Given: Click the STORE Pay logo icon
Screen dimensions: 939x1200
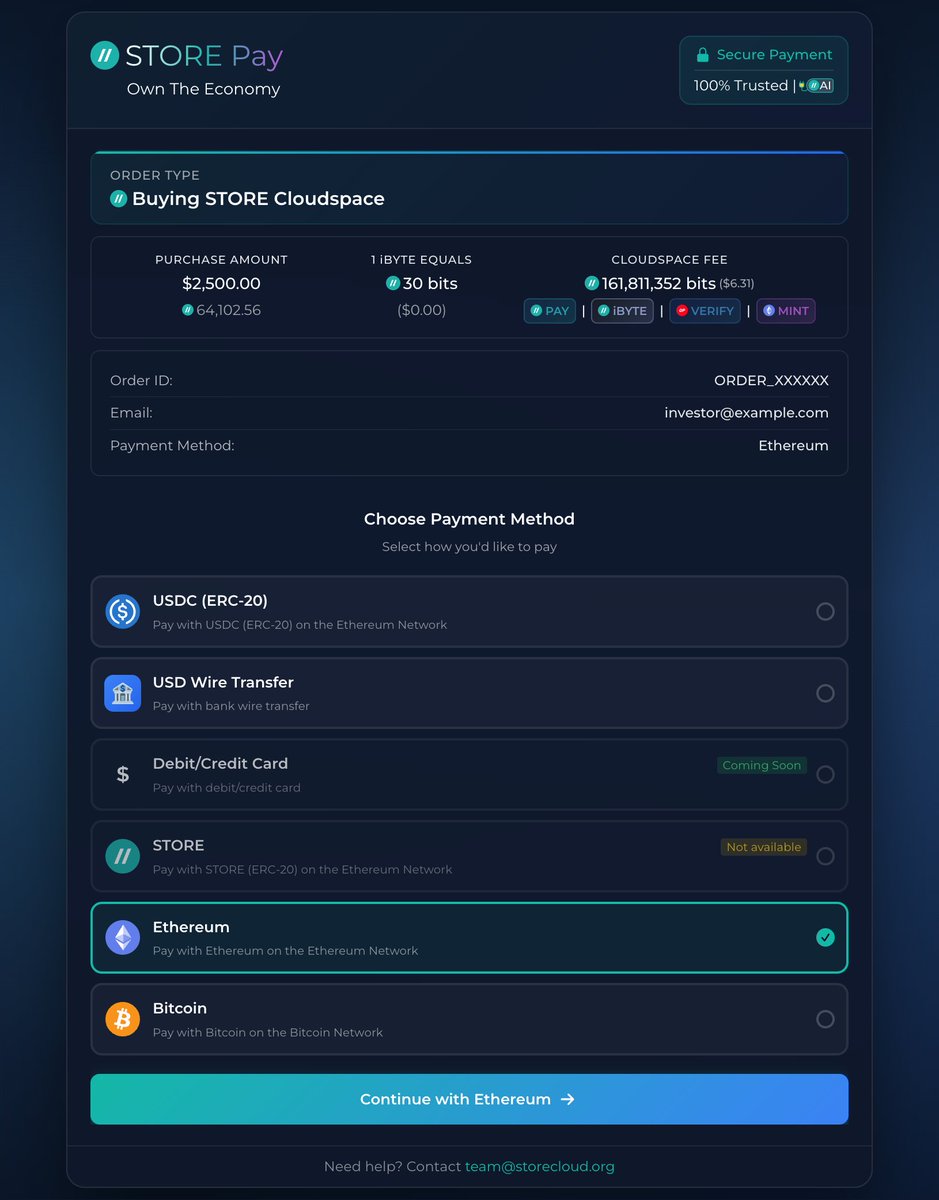Looking at the screenshot, I should (x=105, y=55).
